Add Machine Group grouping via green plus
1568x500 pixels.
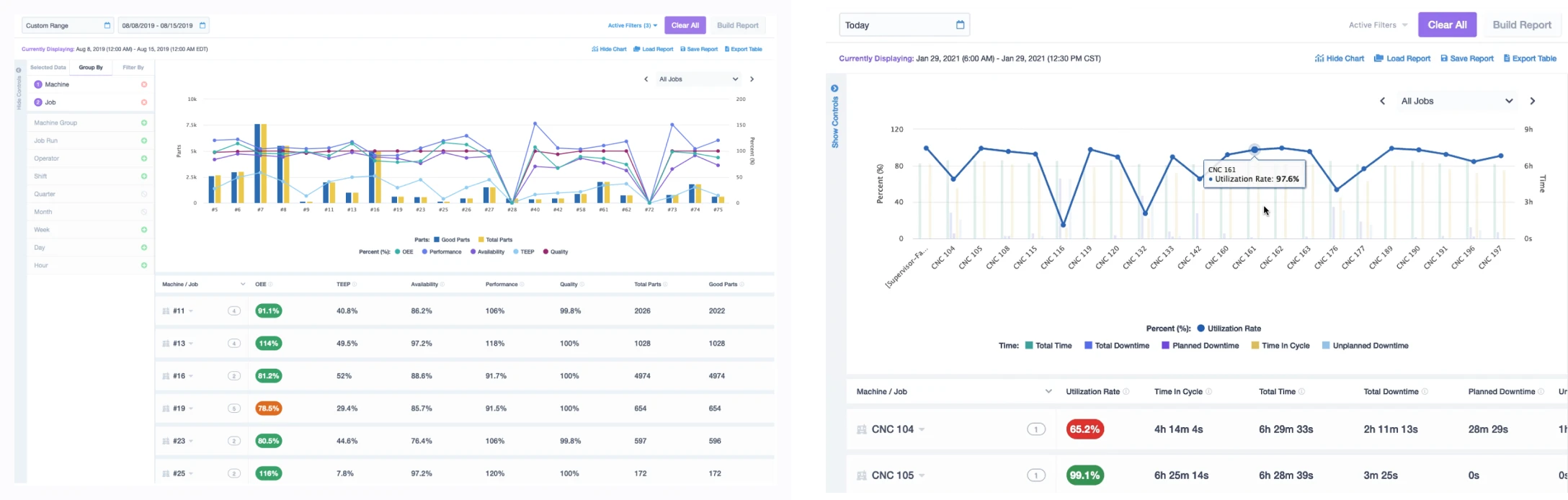tap(144, 122)
